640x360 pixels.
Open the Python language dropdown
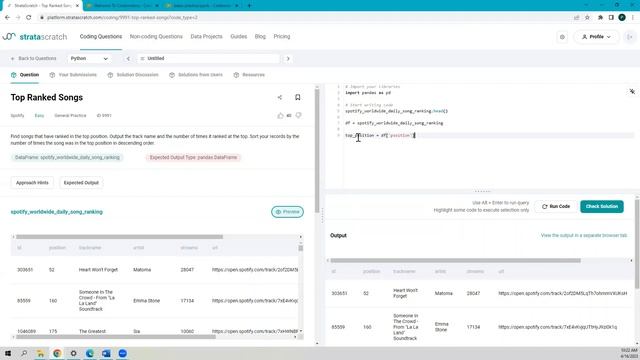coord(89,59)
